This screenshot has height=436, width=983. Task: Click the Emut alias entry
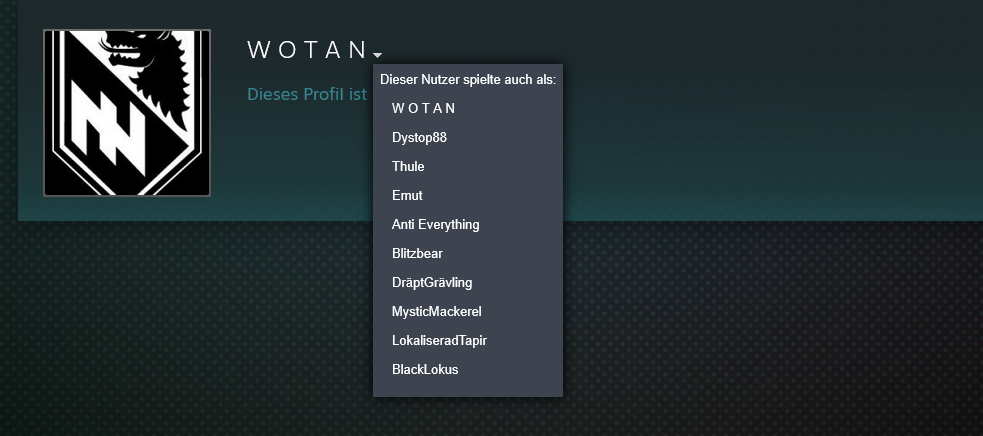pos(407,195)
